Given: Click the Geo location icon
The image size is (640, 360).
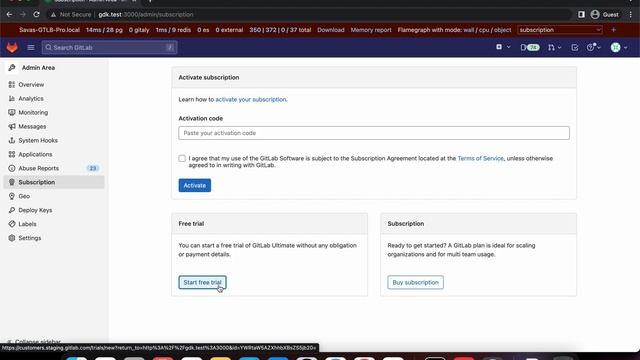Looking at the screenshot, I should point(12,196).
